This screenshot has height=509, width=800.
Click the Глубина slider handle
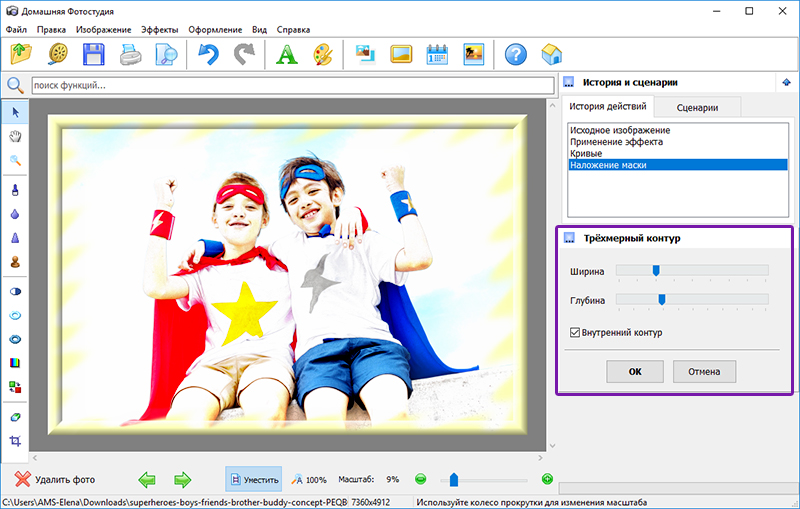pyautogui.click(x=662, y=299)
